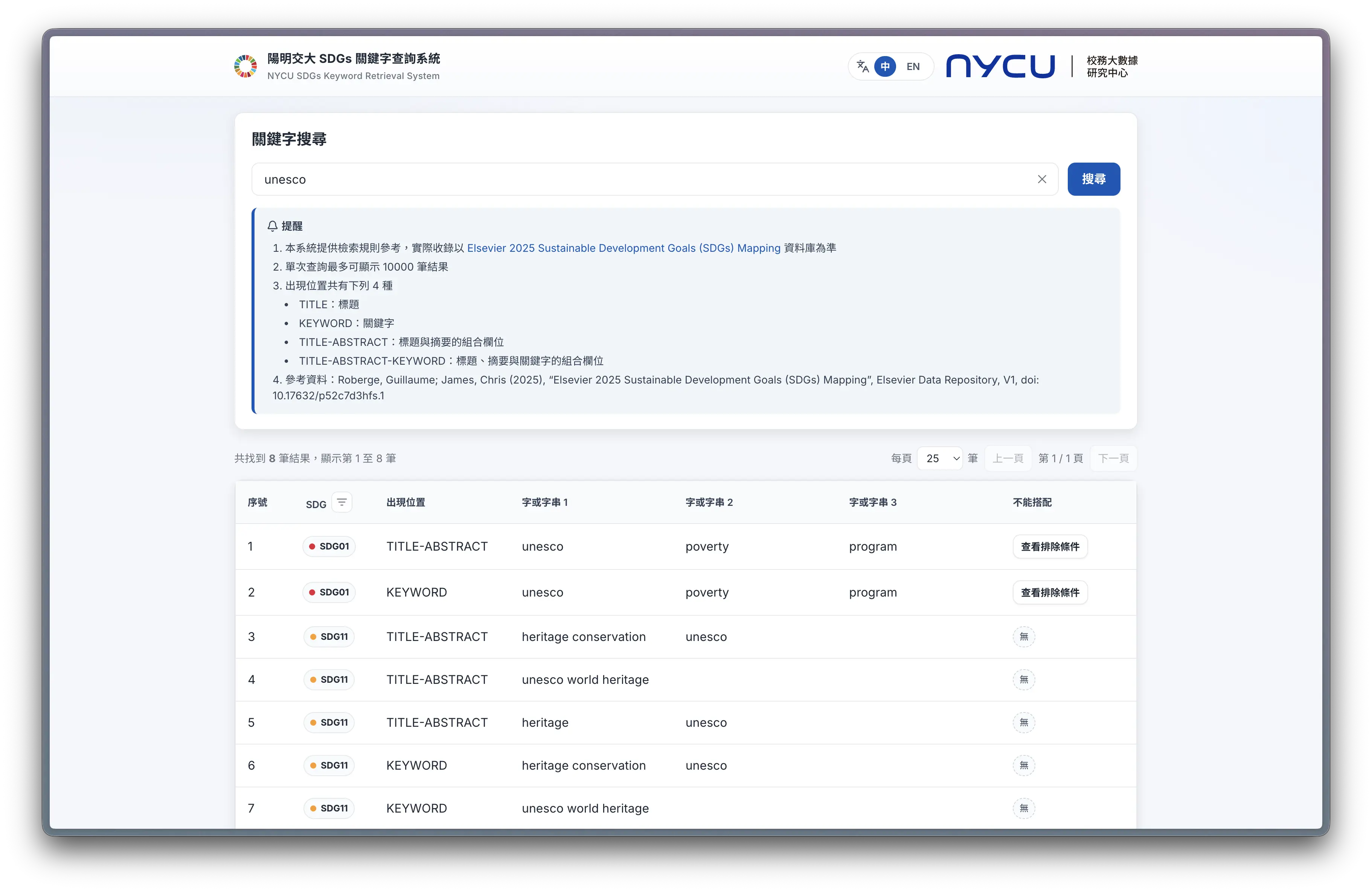Switch language to EN
This screenshot has width=1372, height=892.
click(x=913, y=66)
